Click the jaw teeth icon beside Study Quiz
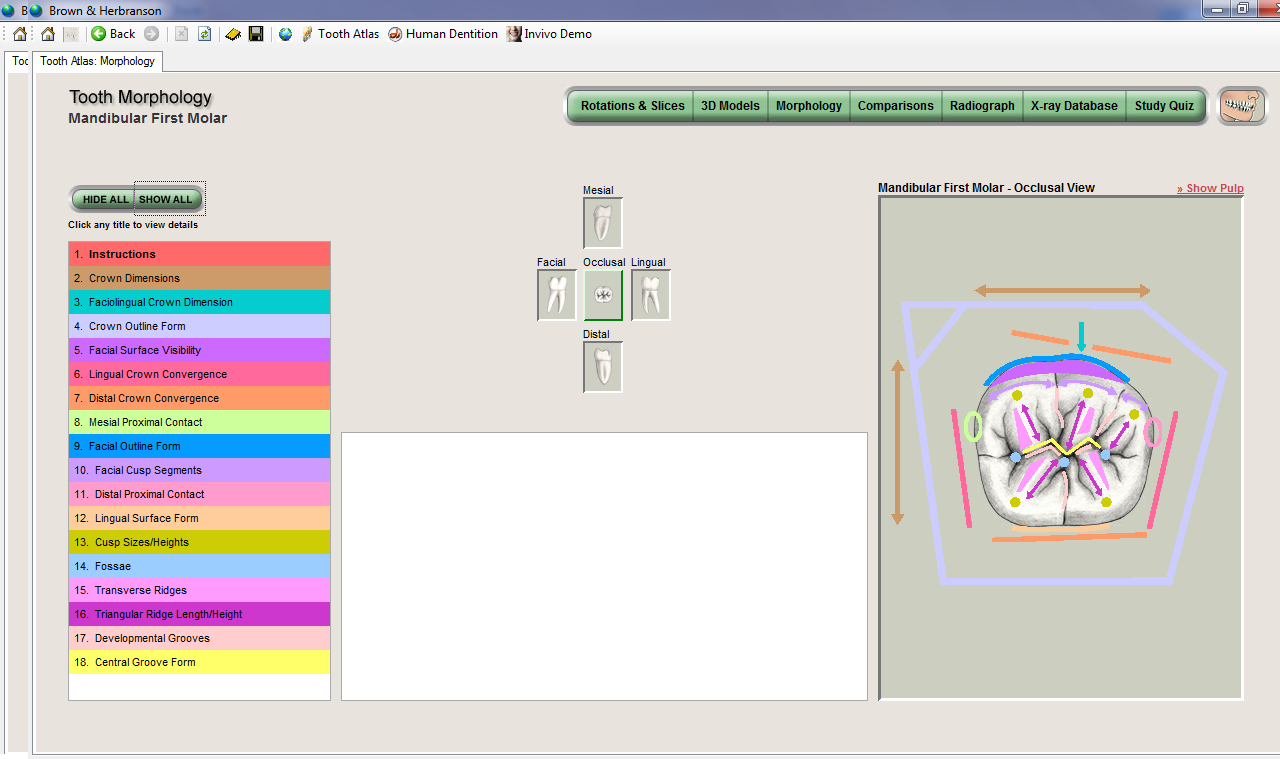 point(1241,106)
